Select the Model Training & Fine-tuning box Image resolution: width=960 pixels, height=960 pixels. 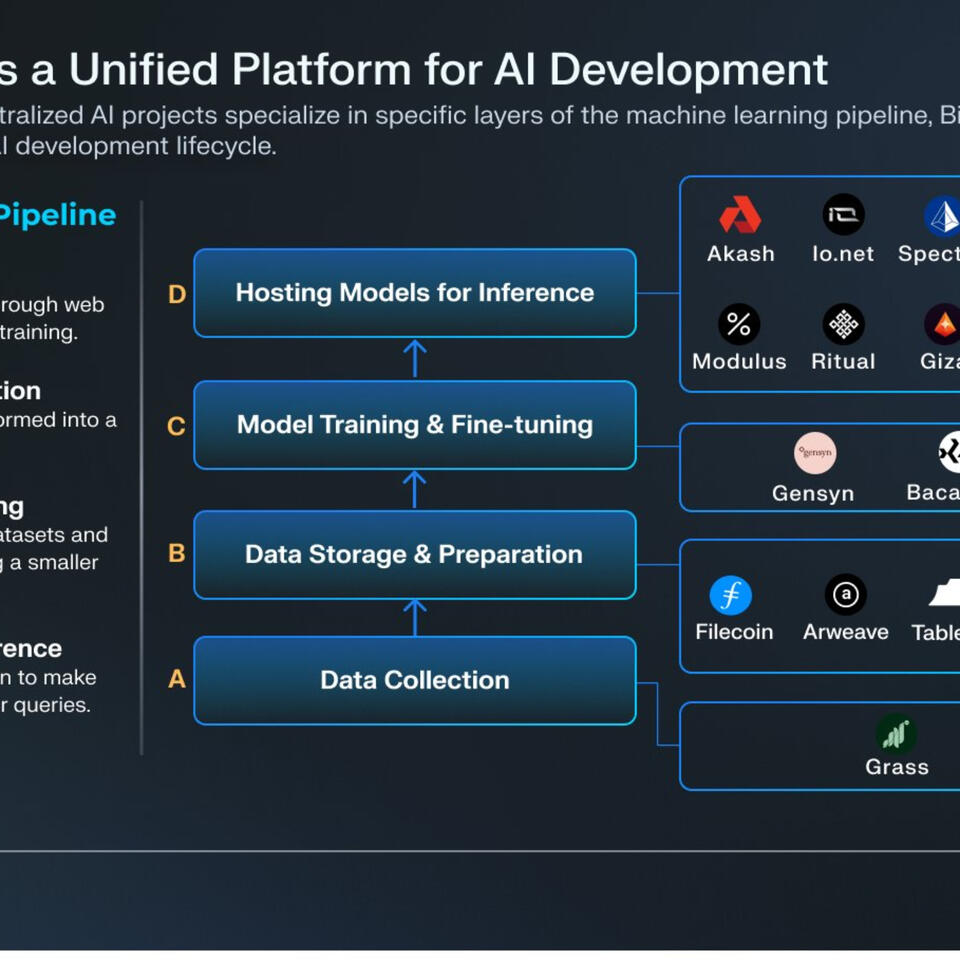coord(414,425)
